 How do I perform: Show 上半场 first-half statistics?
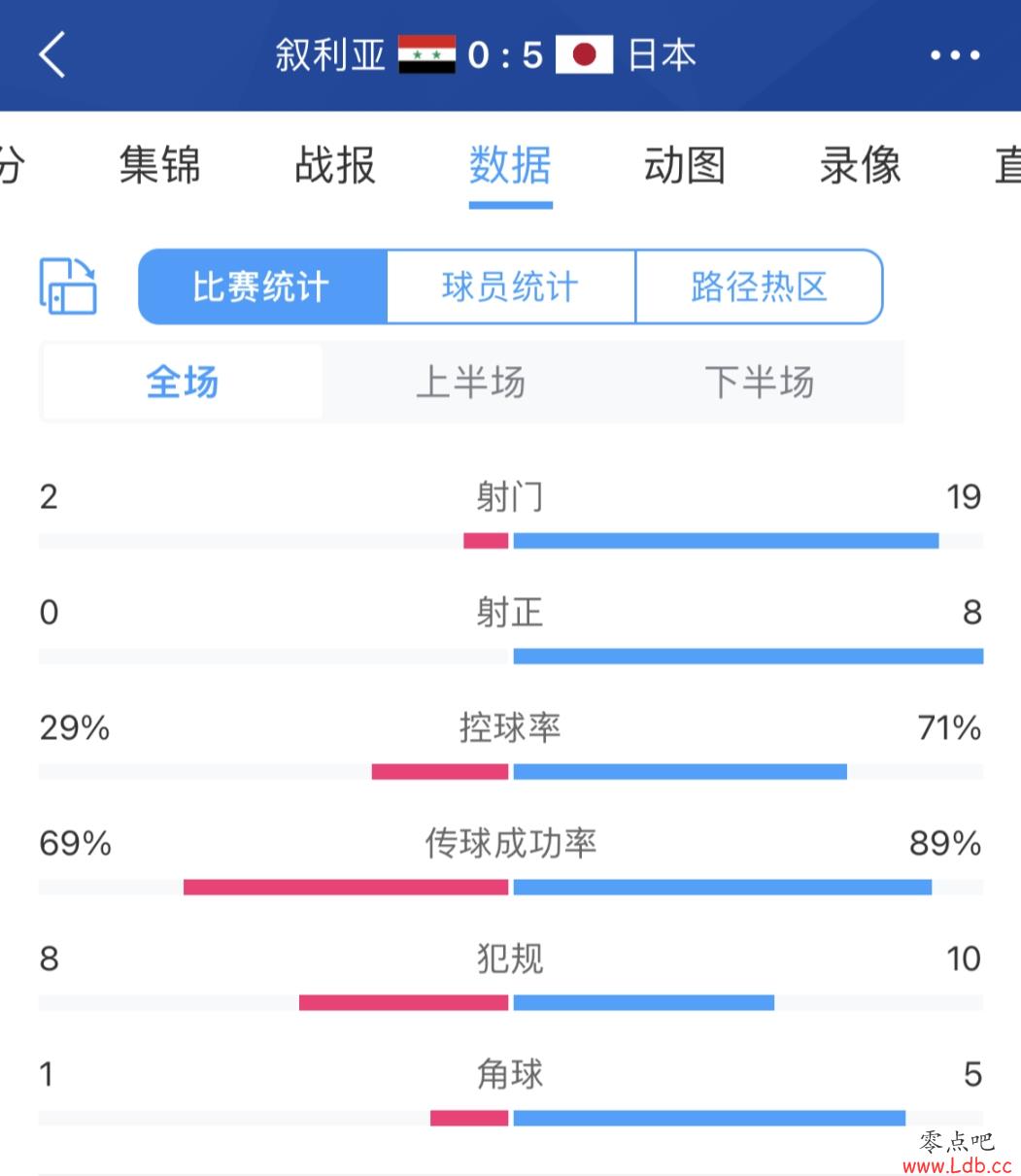coord(470,382)
